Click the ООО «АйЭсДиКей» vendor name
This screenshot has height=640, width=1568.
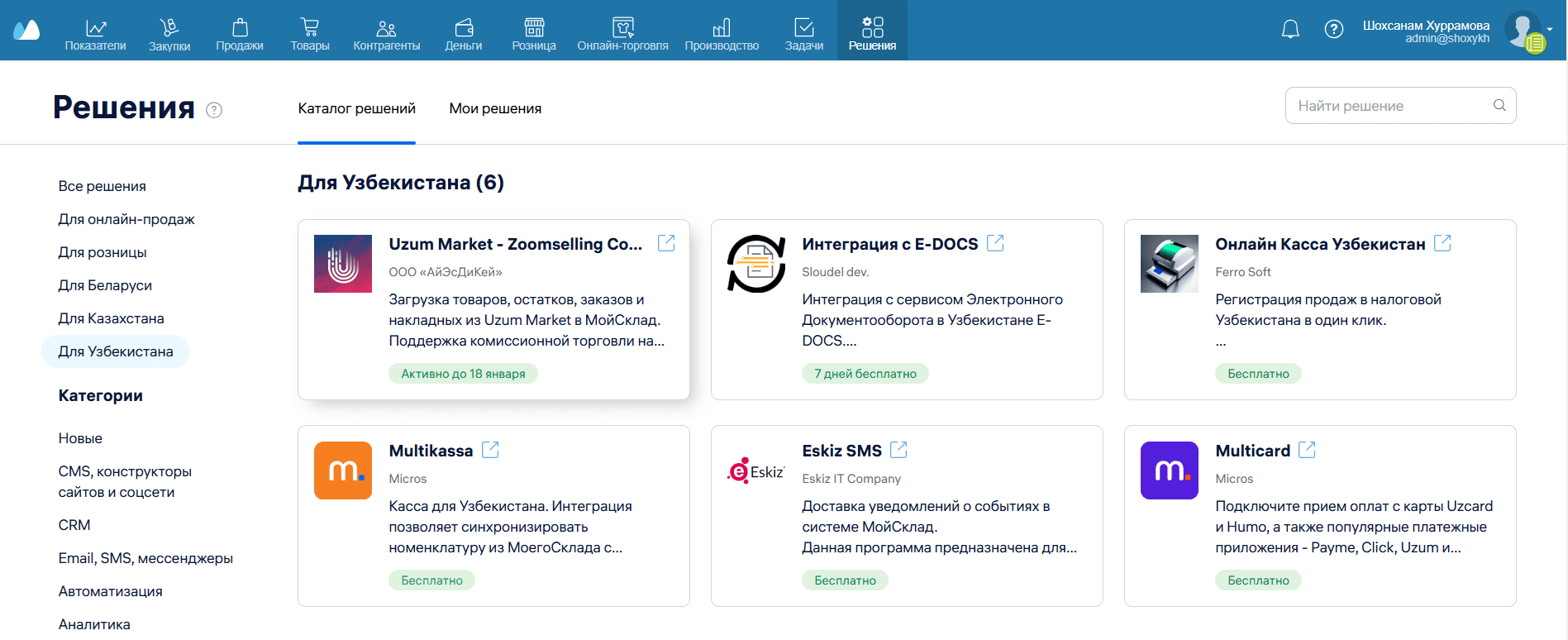tap(446, 272)
